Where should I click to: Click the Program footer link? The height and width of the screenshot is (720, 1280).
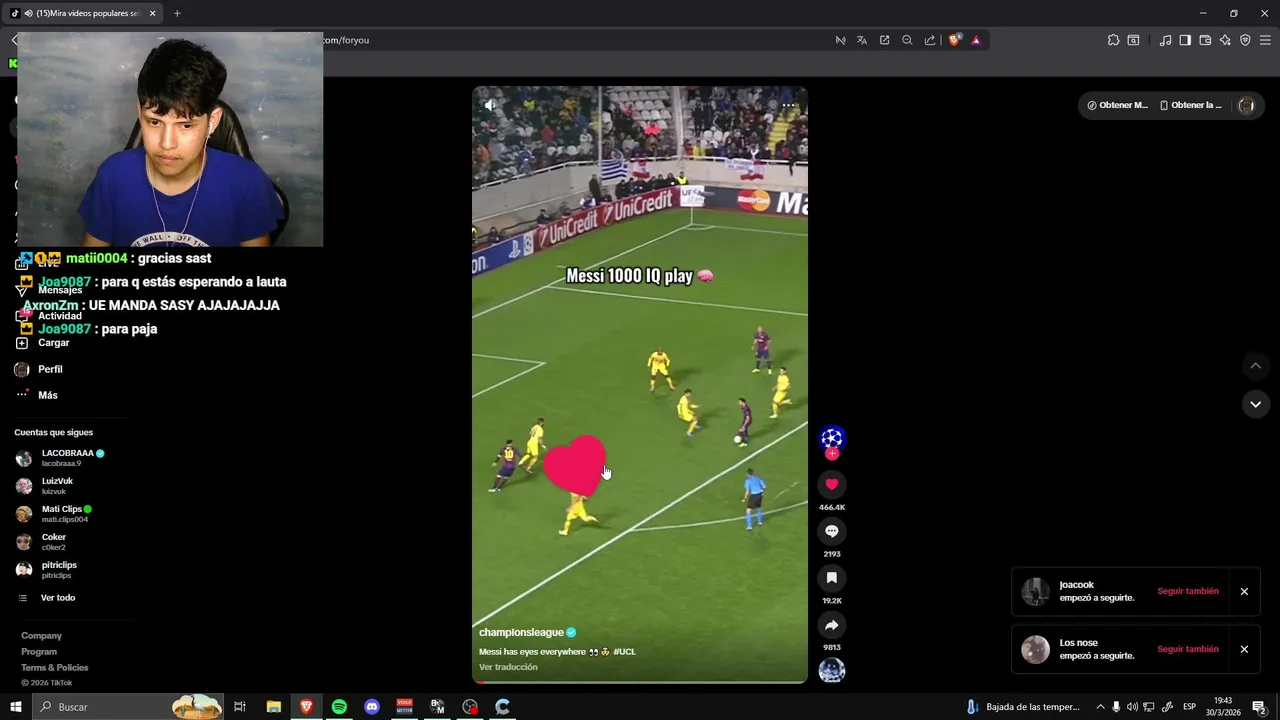click(39, 652)
